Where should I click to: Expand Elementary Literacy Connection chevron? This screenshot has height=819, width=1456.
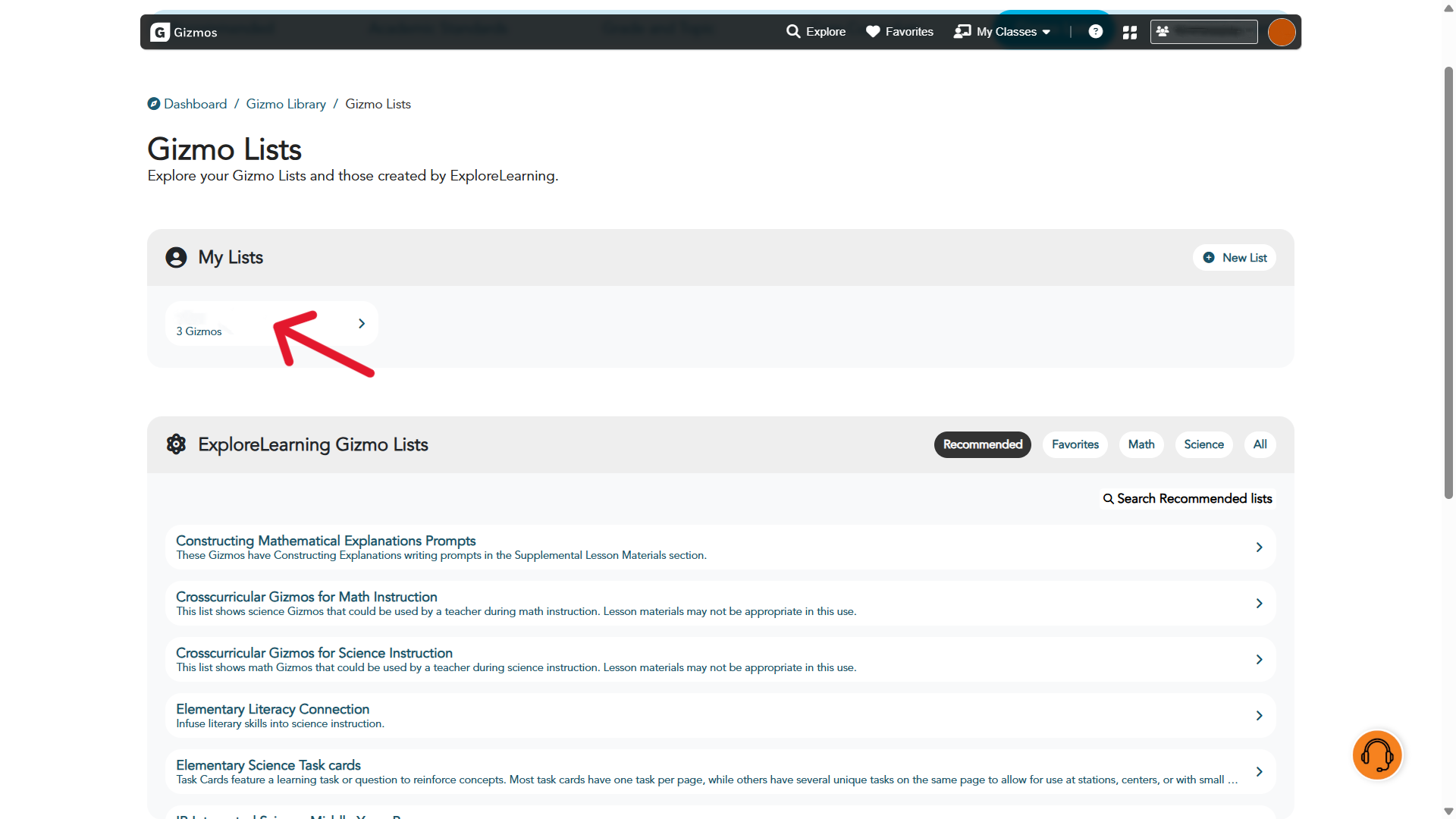click(1259, 716)
